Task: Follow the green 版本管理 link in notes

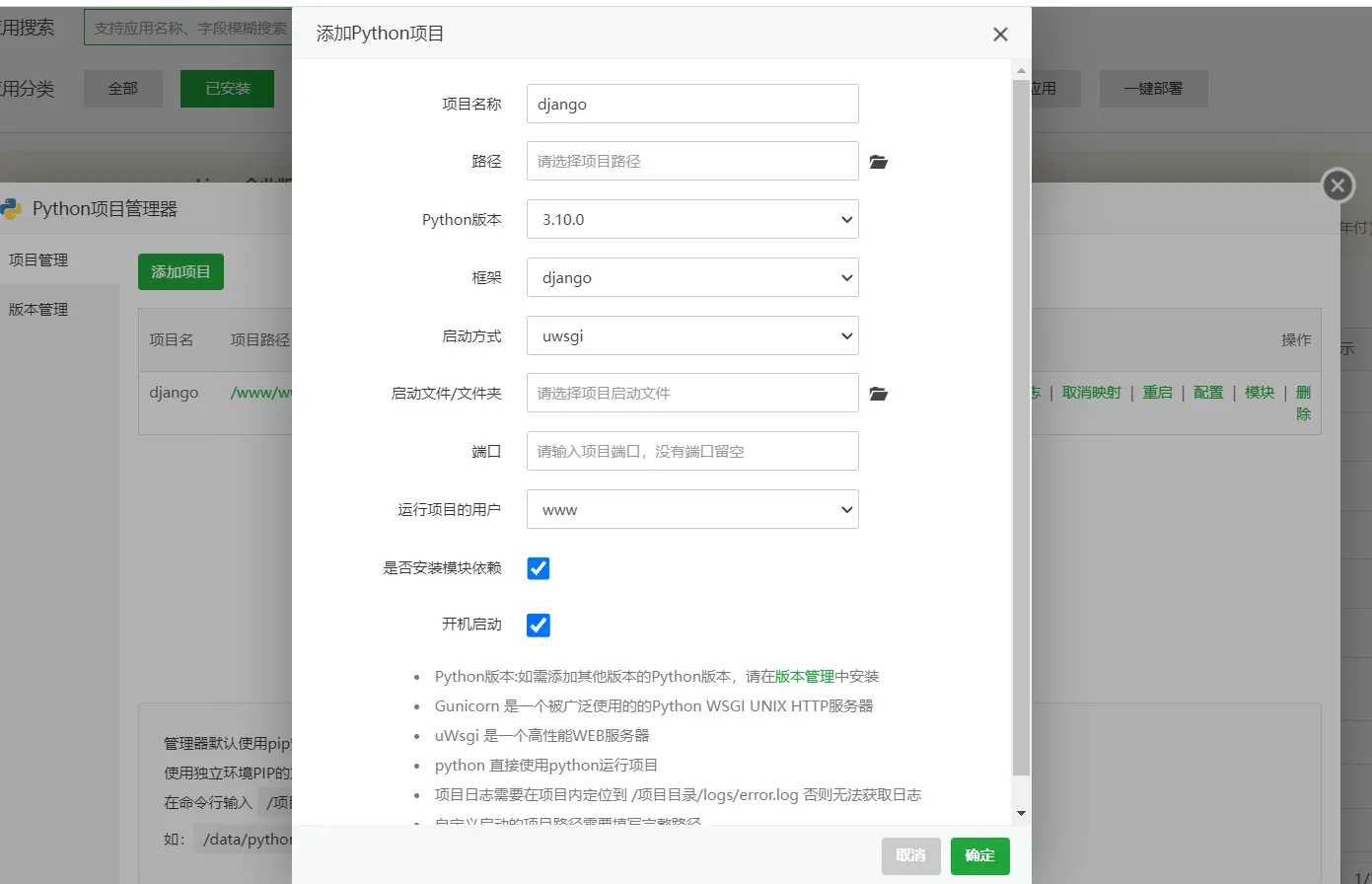Action: pyautogui.click(x=805, y=677)
